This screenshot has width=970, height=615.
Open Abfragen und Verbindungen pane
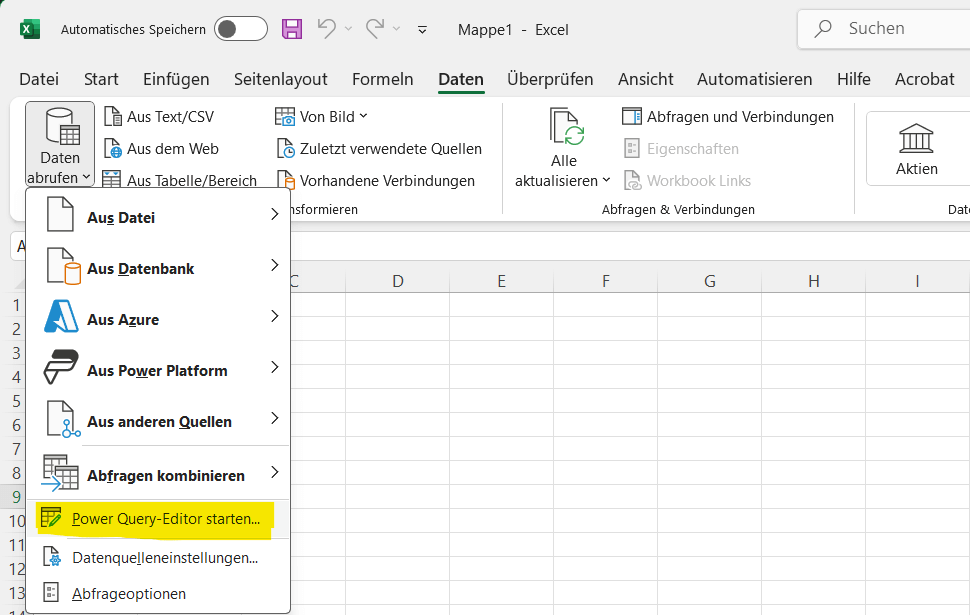[x=728, y=117]
